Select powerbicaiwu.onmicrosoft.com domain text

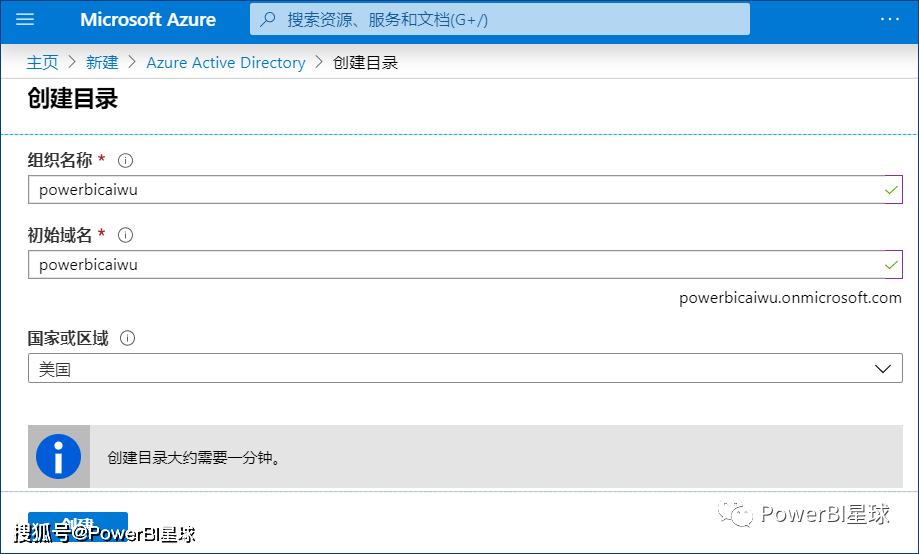pyautogui.click(x=790, y=298)
